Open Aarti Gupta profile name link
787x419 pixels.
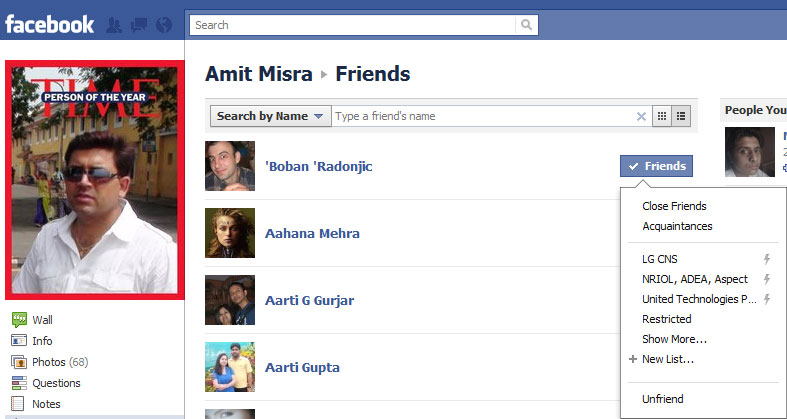coord(302,367)
